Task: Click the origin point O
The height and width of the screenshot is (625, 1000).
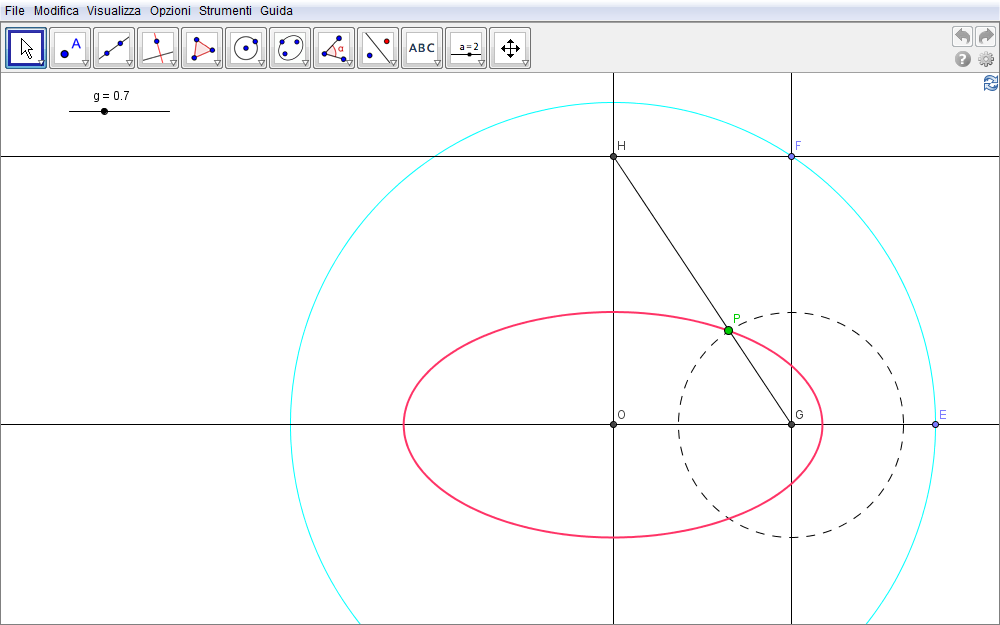Action: tap(614, 425)
